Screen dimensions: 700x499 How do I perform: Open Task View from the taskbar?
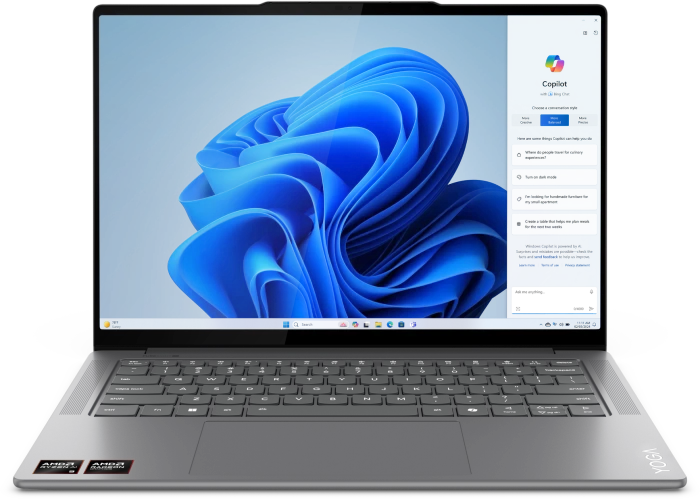366,325
